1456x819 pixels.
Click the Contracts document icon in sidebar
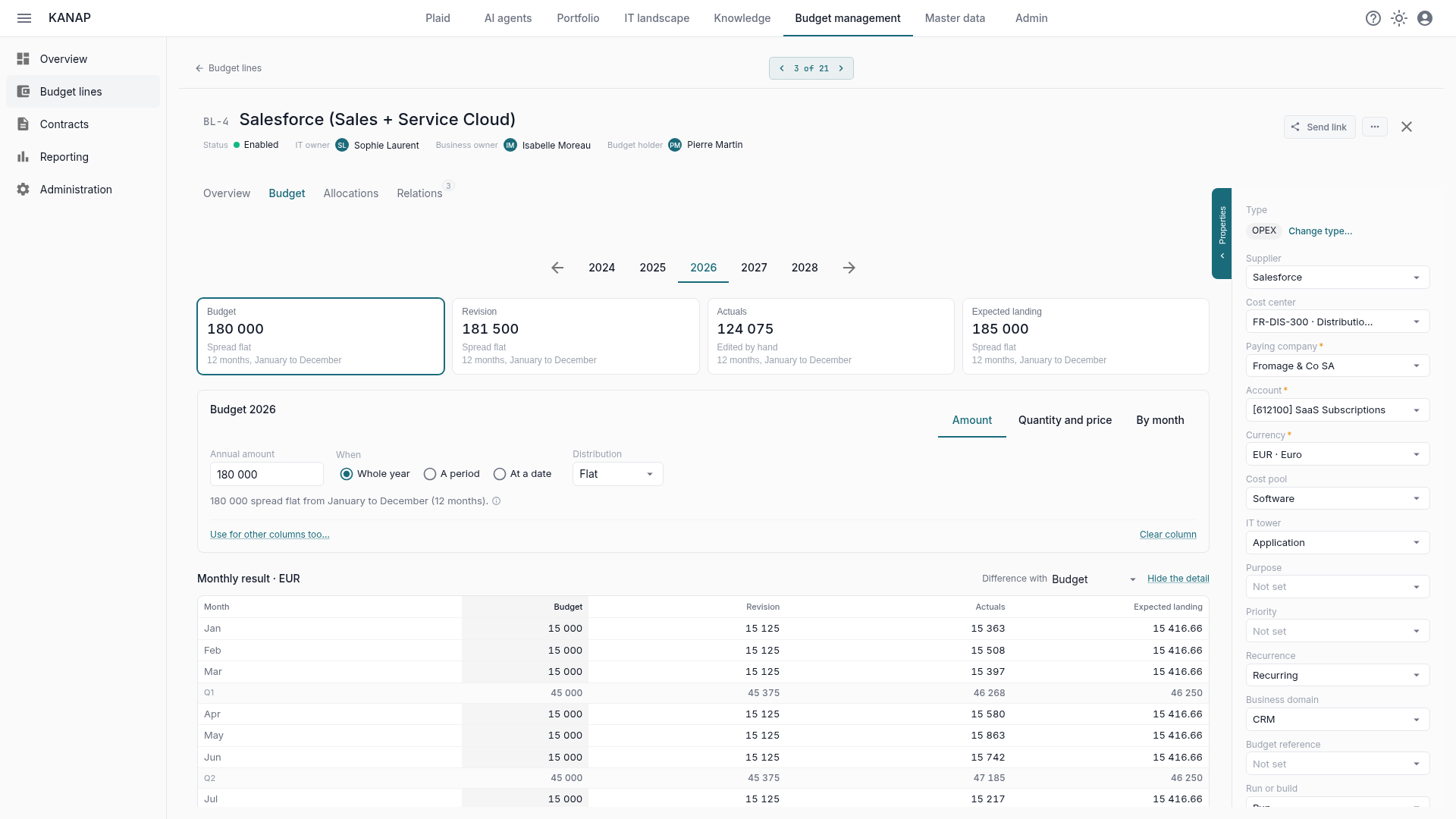[x=24, y=124]
